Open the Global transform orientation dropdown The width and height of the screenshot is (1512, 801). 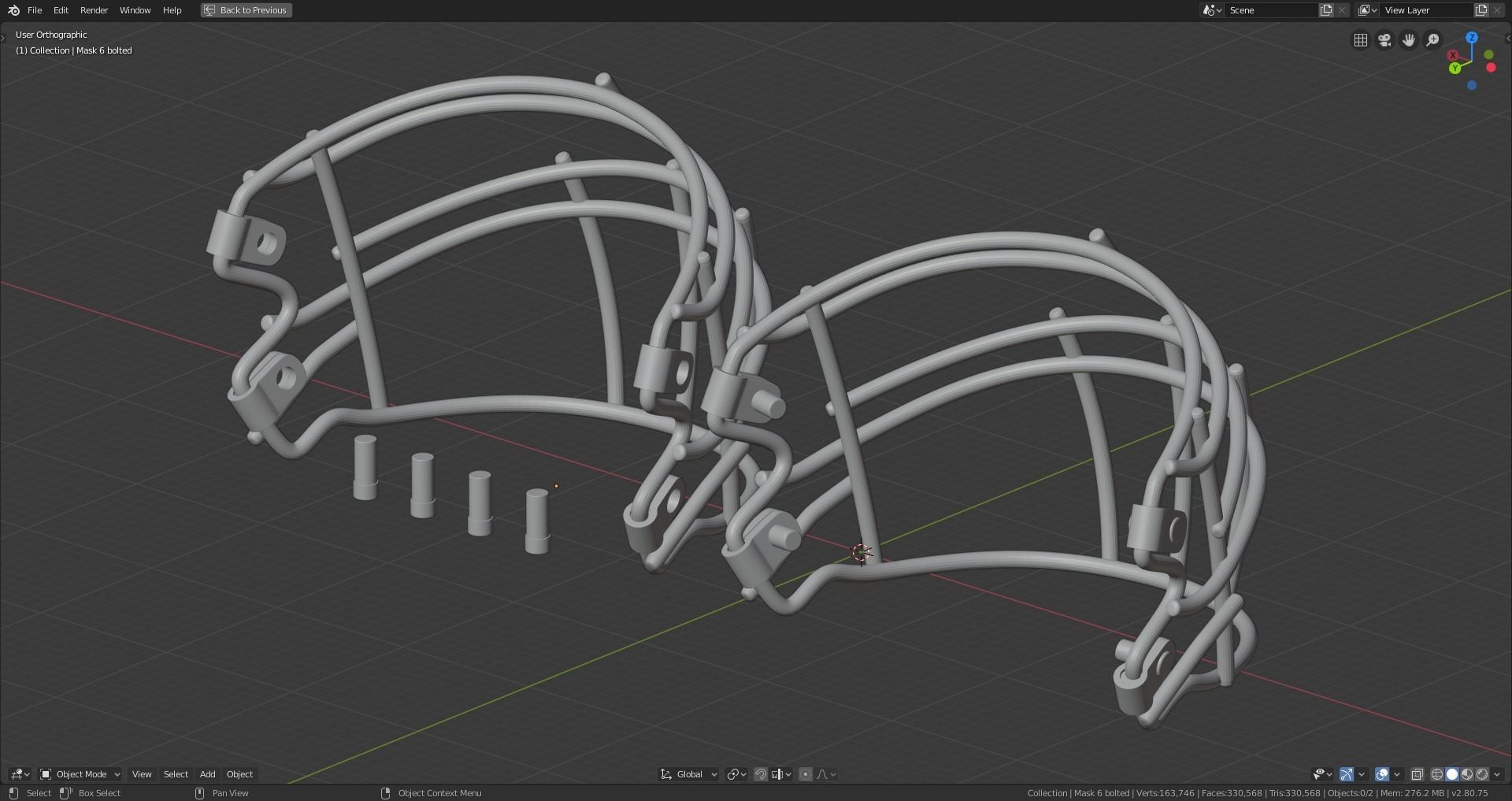[x=689, y=774]
